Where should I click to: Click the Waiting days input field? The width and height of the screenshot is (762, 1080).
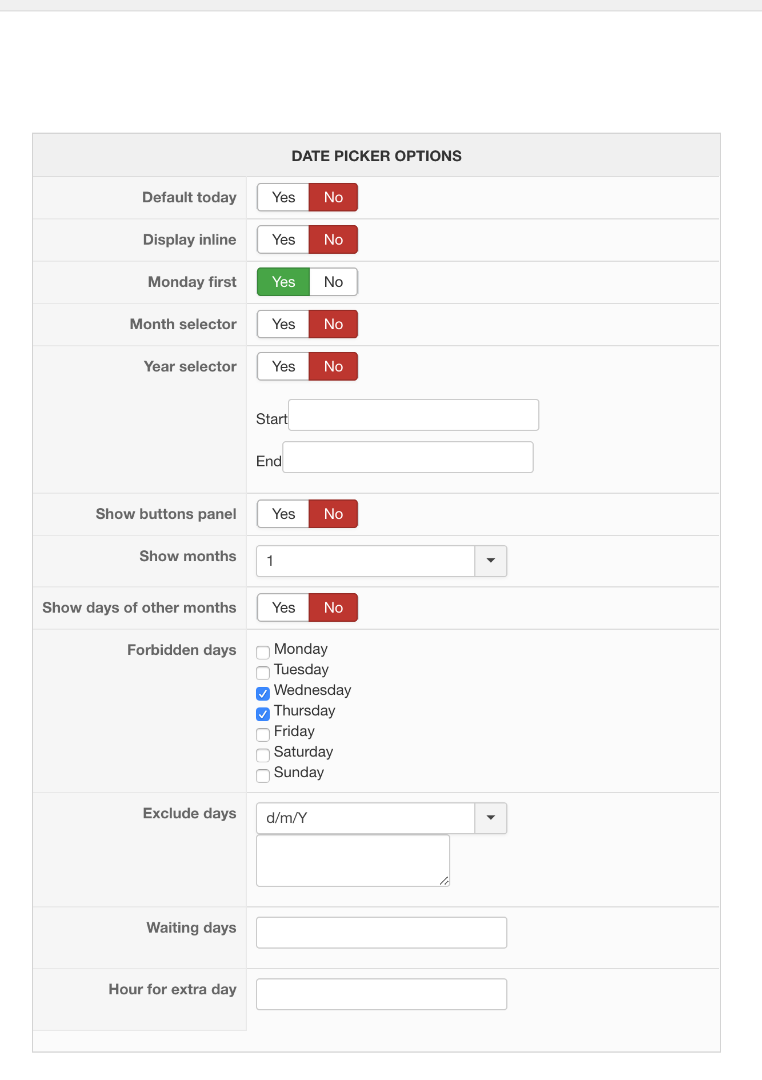point(381,933)
